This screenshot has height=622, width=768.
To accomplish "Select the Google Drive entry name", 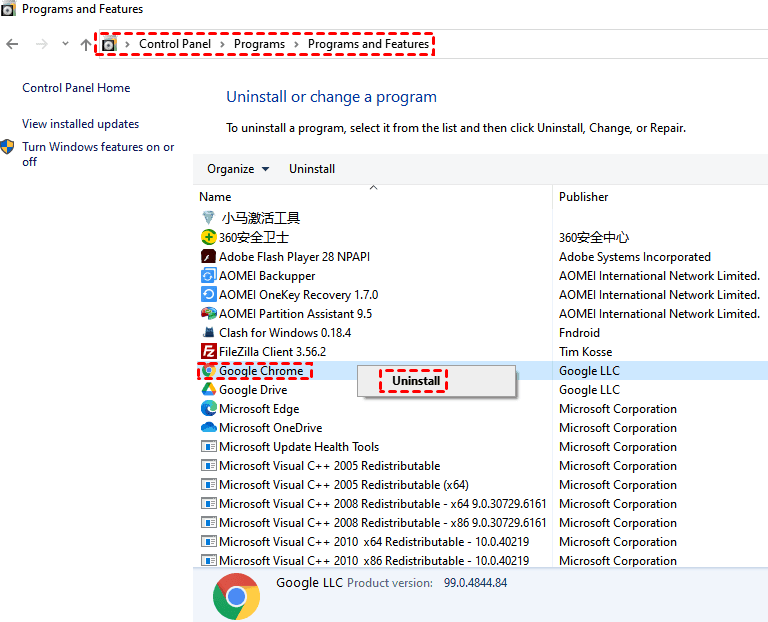I will coord(253,390).
